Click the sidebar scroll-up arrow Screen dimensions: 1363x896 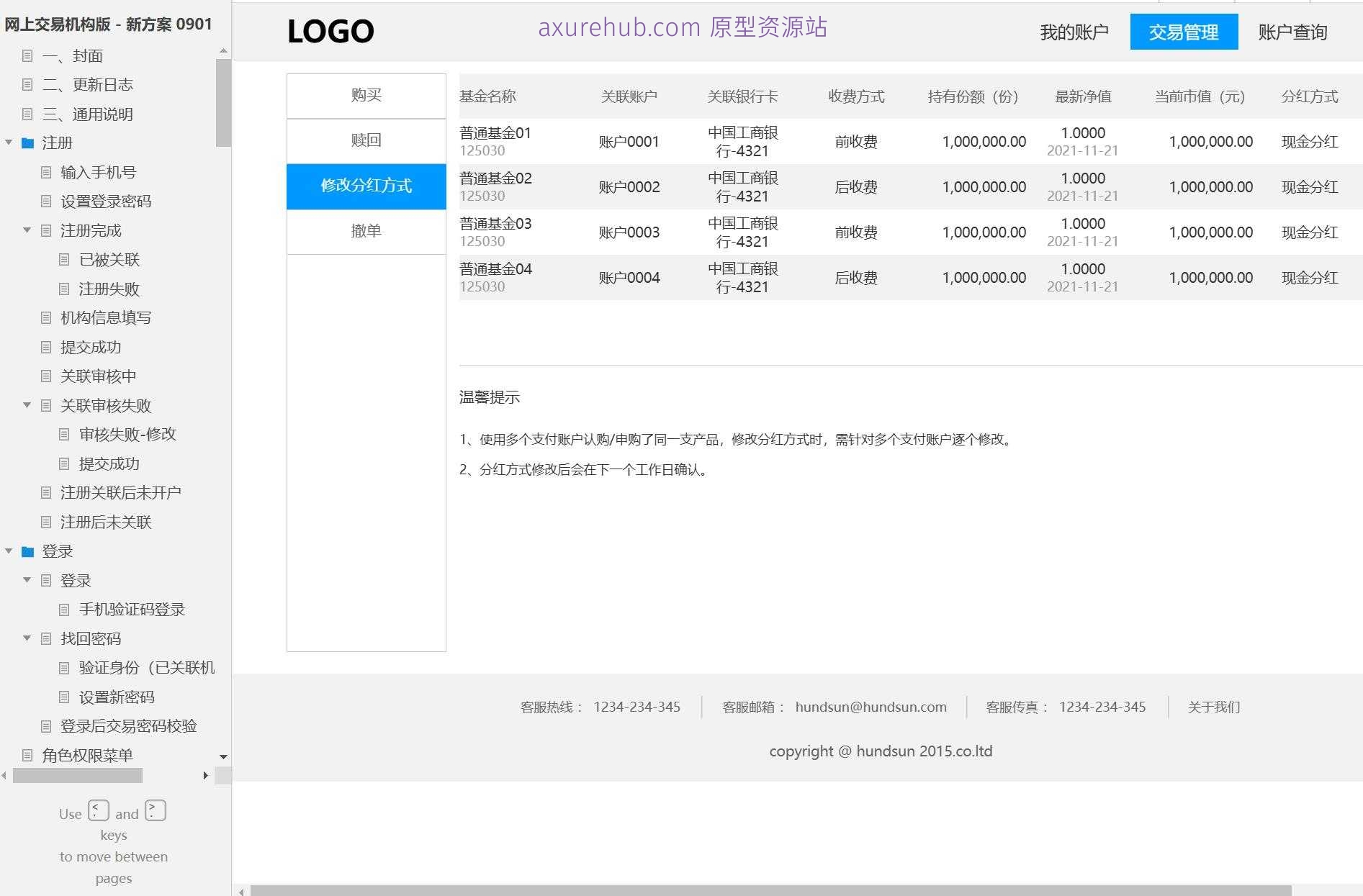(222, 50)
